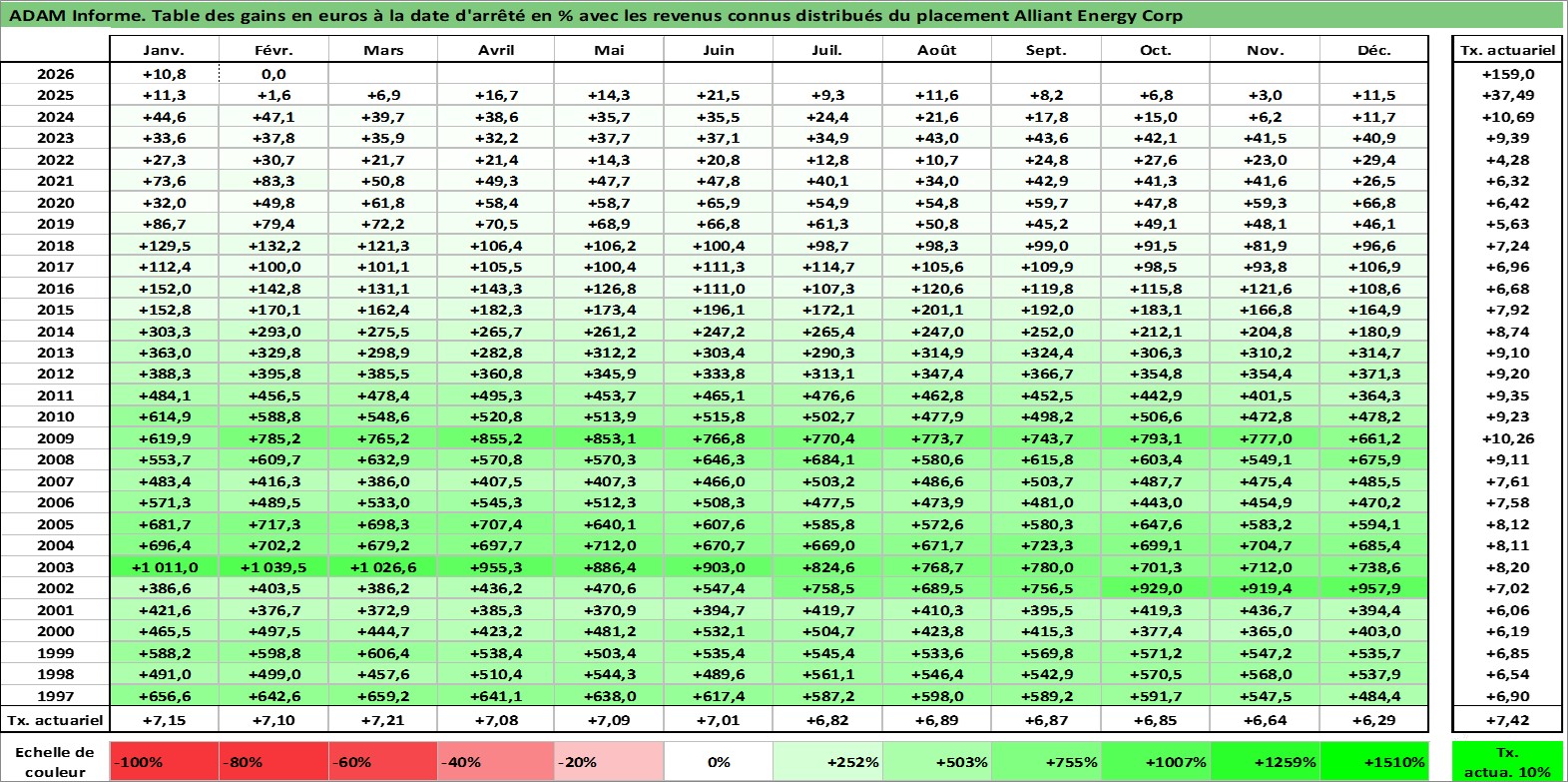Click the Echelle de couleur label
This screenshot has width=1568, height=782.
click(x=55, y=761)
